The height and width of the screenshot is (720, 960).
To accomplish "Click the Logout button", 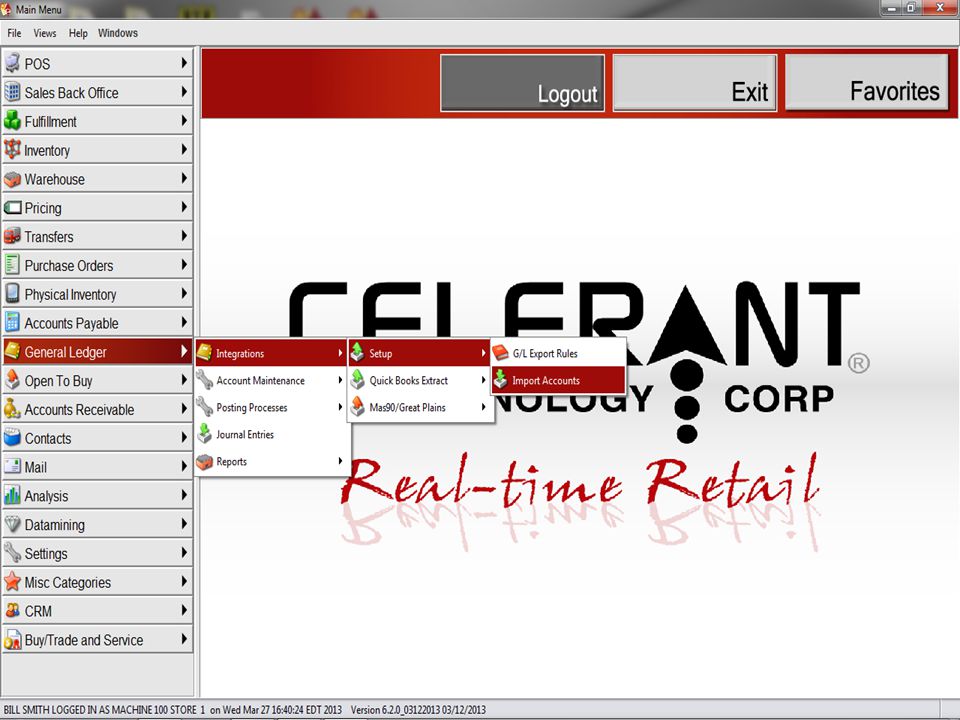I will (522, 83).
